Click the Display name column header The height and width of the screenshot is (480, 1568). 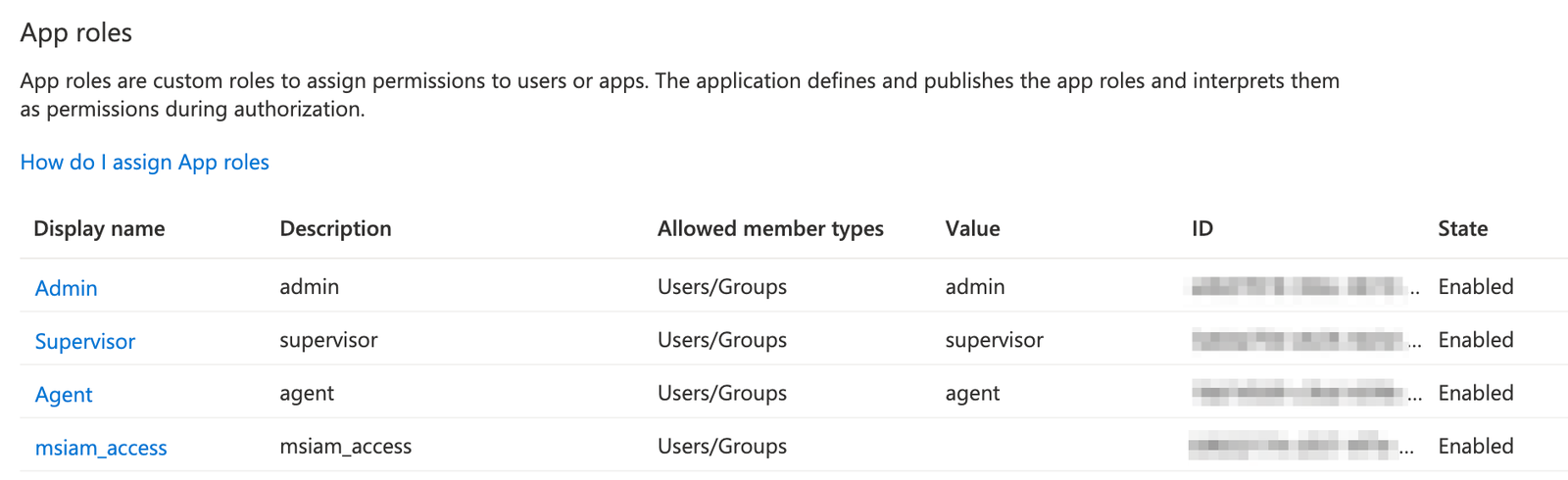tap(99, 229)
